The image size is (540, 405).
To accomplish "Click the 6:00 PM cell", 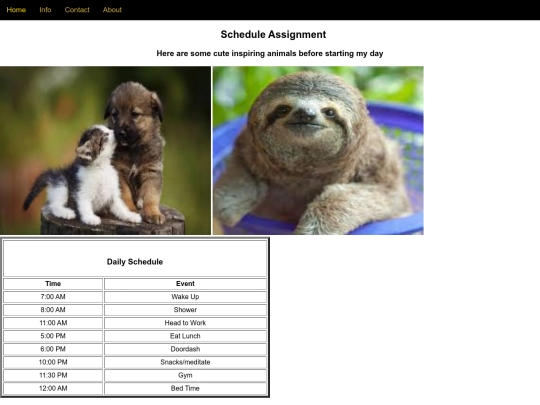I will coord(53,349).
